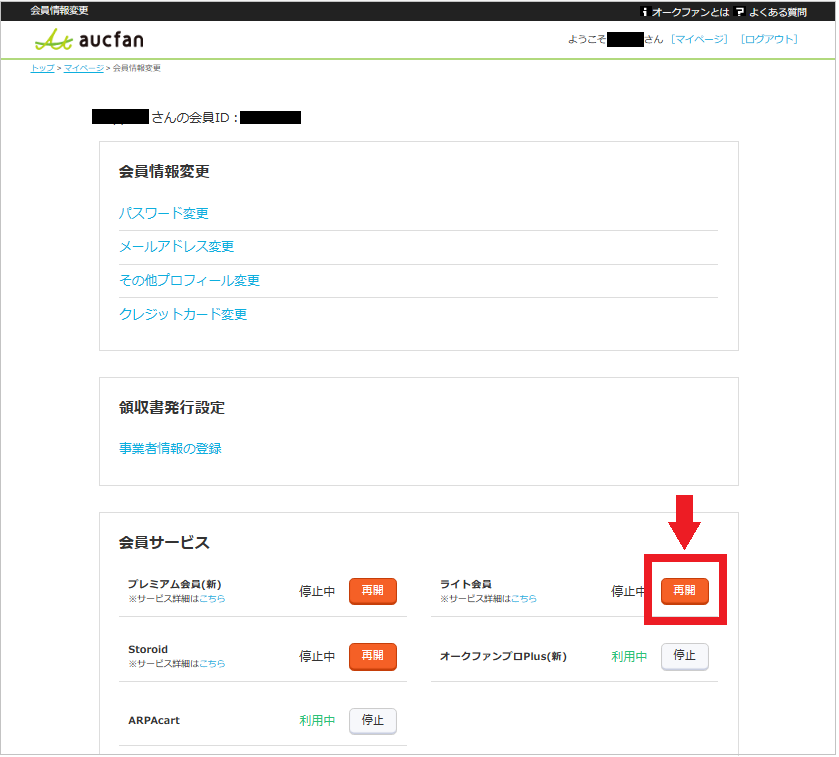This screenshot has width=839, height=757.
Task: Click 停止中 status for Storoid
Action: point(317,656)
